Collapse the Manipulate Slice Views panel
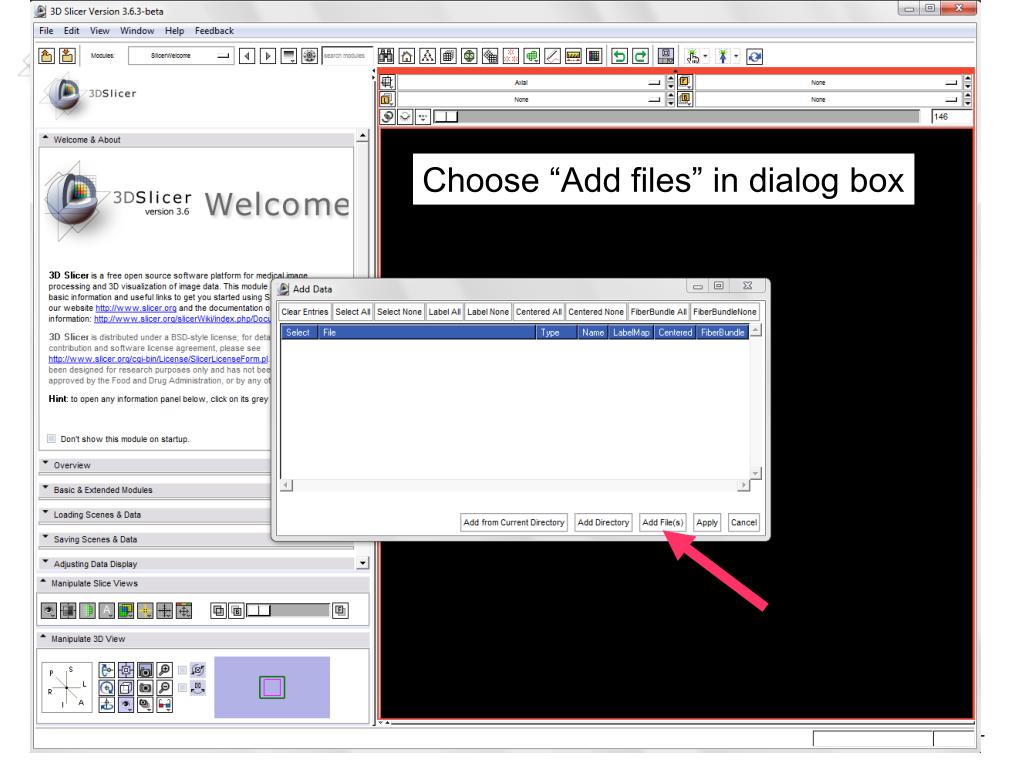1024x768 pixels. click(203, 583)
